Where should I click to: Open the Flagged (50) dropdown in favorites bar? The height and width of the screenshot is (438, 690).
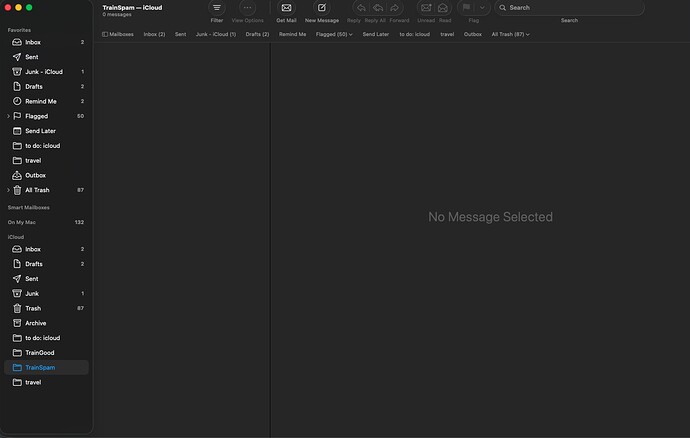point(334,34)
